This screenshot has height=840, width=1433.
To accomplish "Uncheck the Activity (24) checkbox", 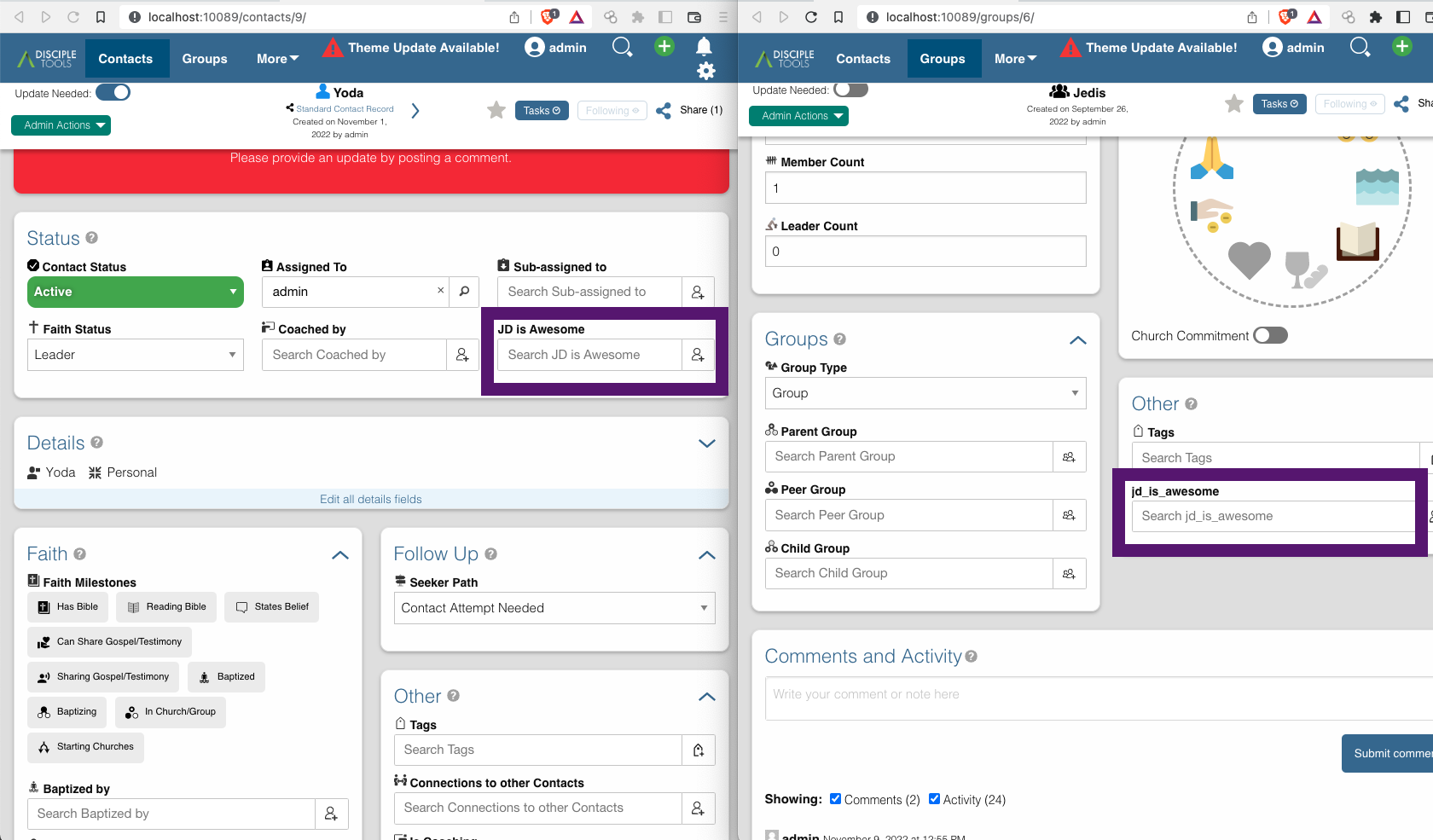I will pyautogui.click(x=935, y=799).
